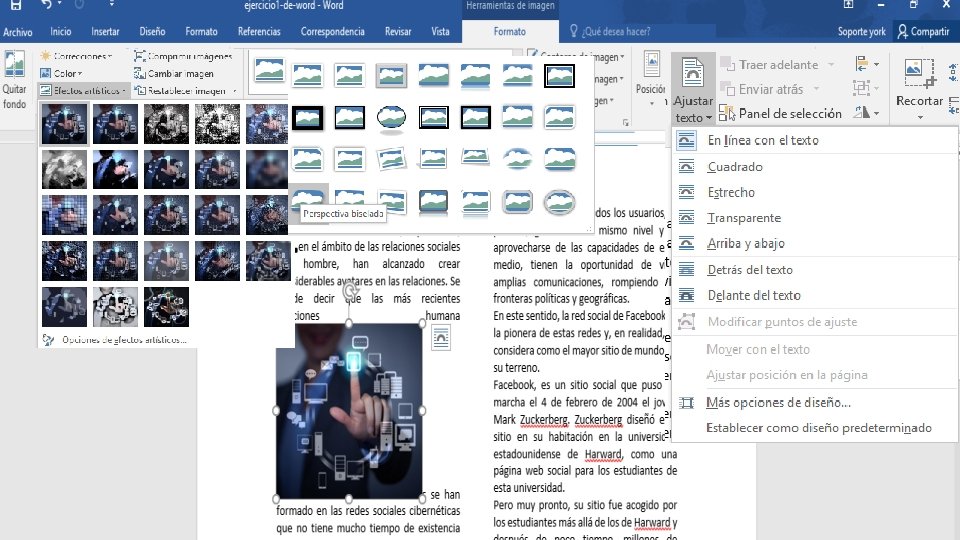Open the Diseño tab
Image resolution: width=960 pixels, height=540 pixels.
pyautogui.click(x=152, y=31)
